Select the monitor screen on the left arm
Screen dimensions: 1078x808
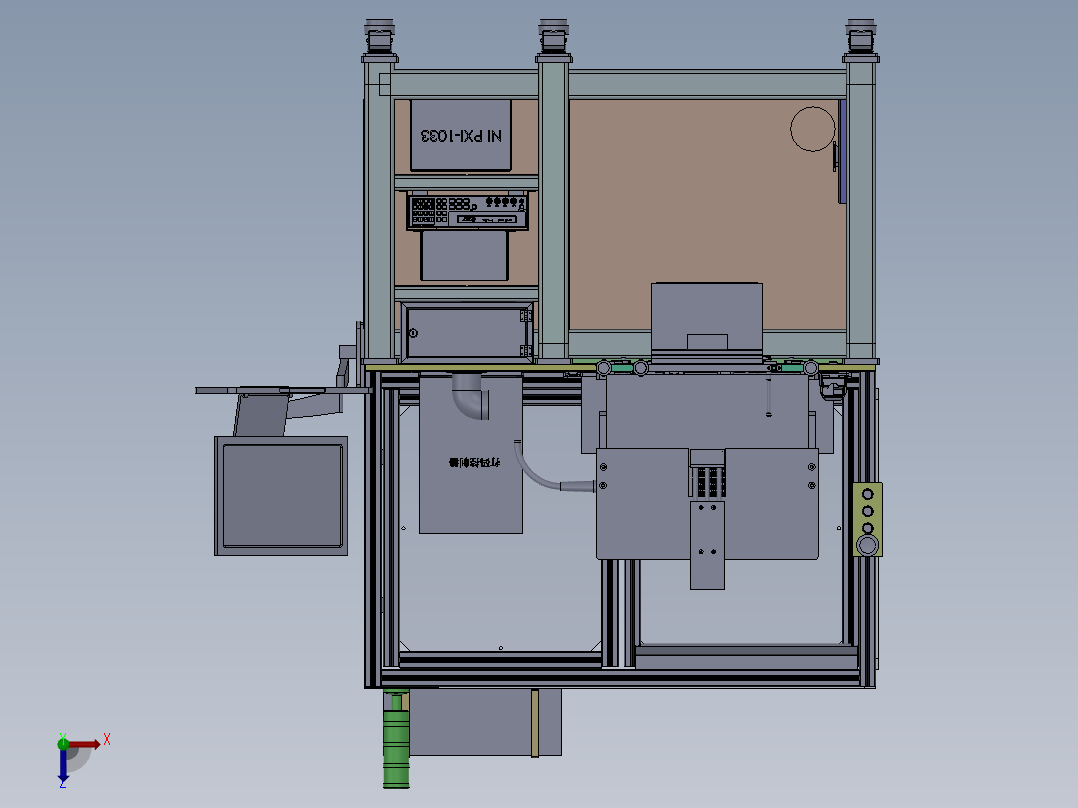[x=281, y=496]
